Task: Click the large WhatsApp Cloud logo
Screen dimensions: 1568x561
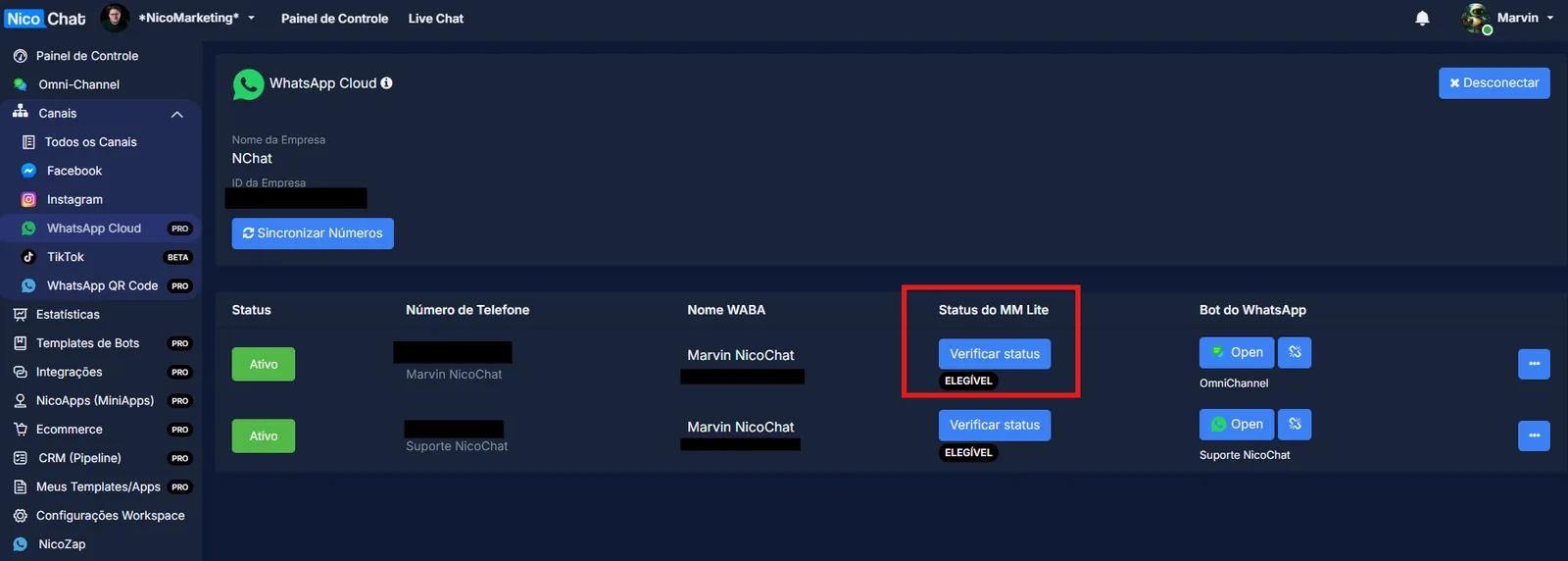Action: point(248,84)
